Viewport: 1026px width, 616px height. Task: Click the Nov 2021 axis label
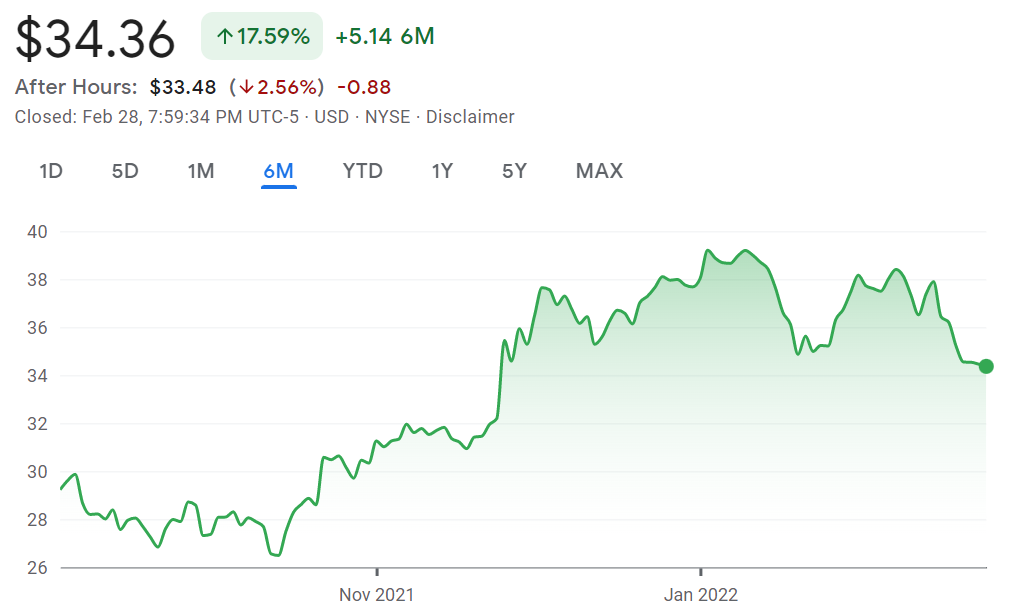coord(376,595)
